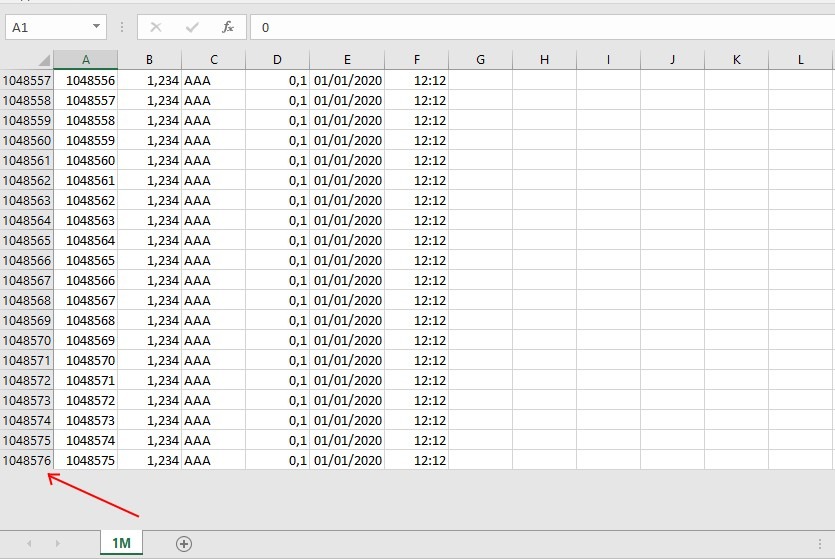Click AAA cell in row 1048559
The image size is (835, 559).
pos(214,120)
